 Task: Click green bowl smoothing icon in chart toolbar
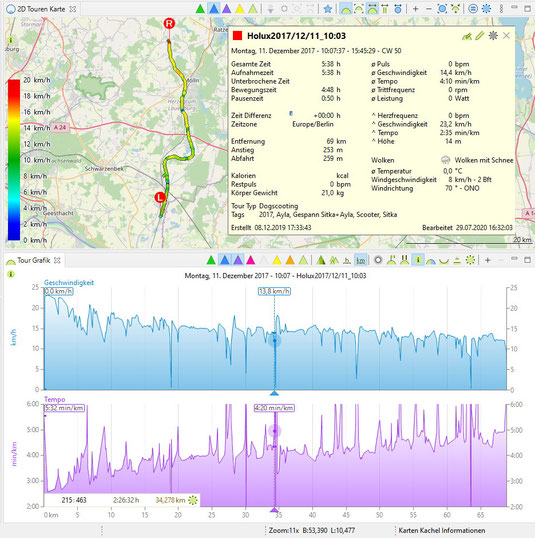coord(444,261)
